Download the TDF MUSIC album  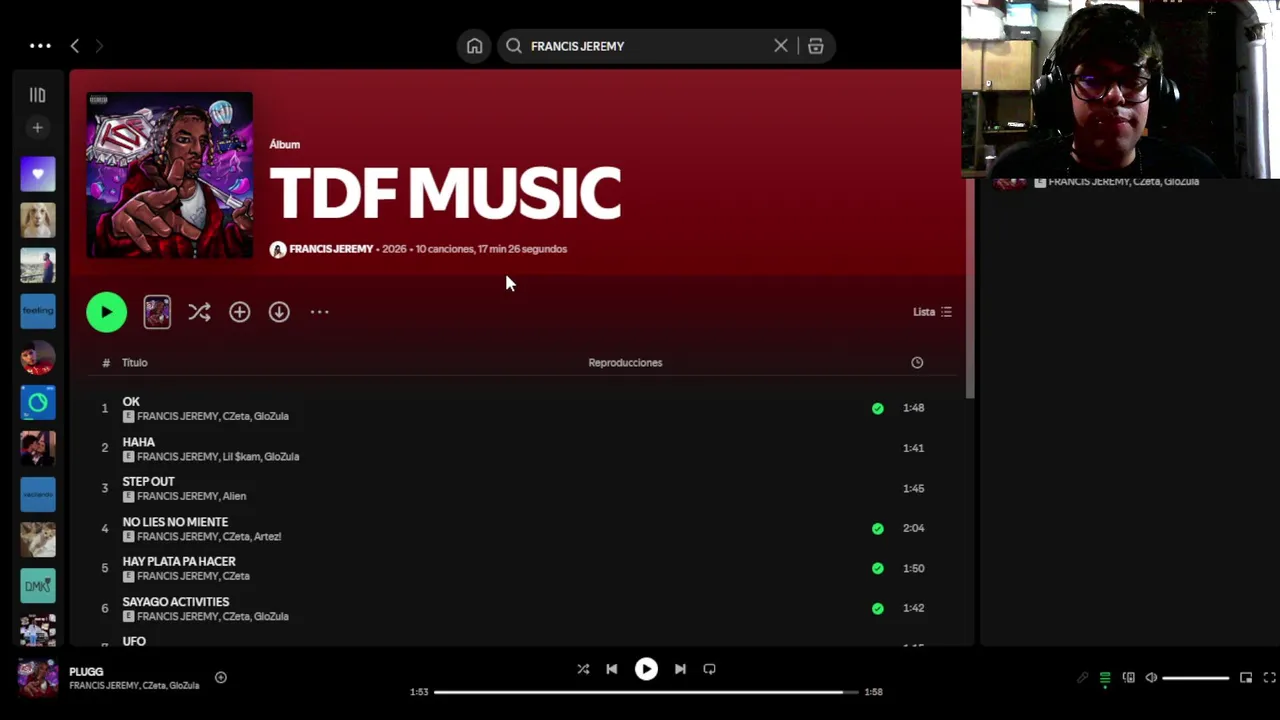(x=279, y=312)
